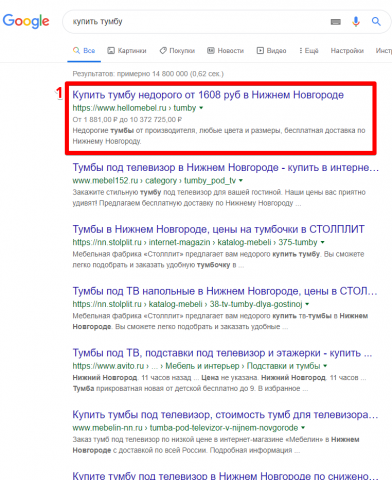This screenshot has width=392, height=480.
Task: Switch to the 'Картинки' tab
Action: pyautogui.click(x=127, y=51)
